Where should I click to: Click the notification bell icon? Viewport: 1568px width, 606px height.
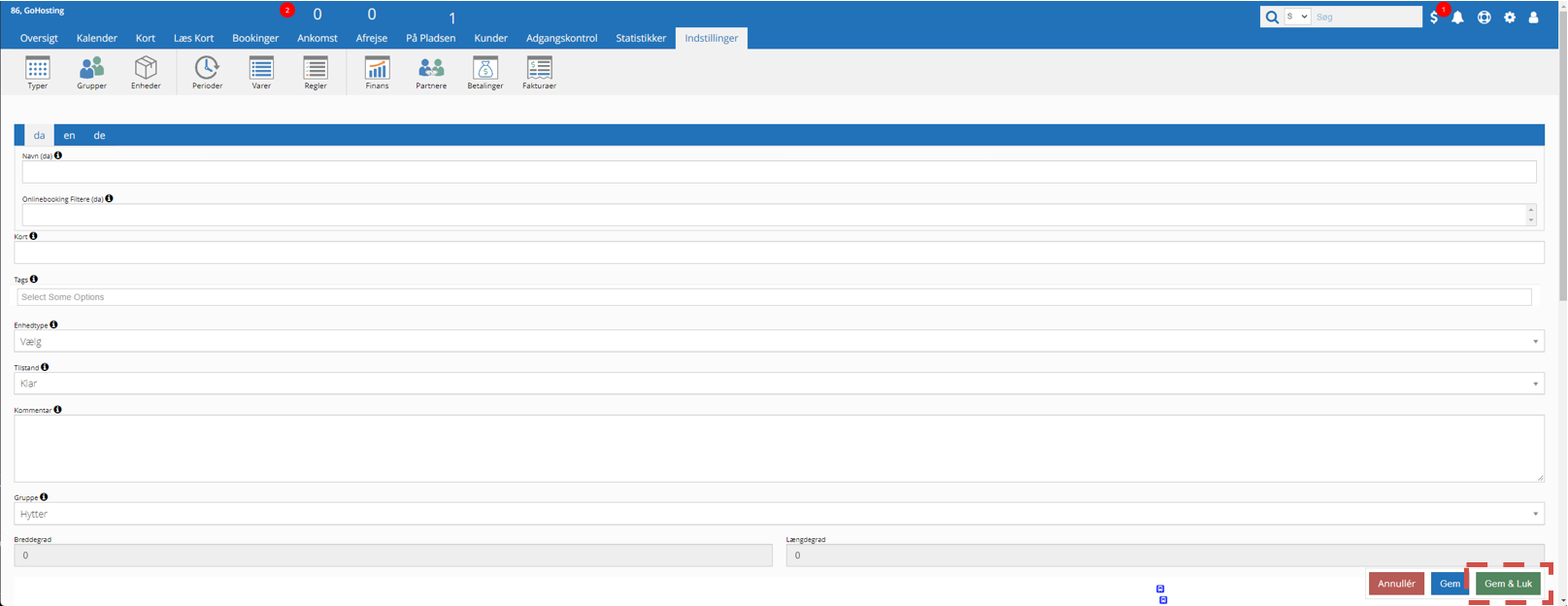click(x=1457, y=17)
